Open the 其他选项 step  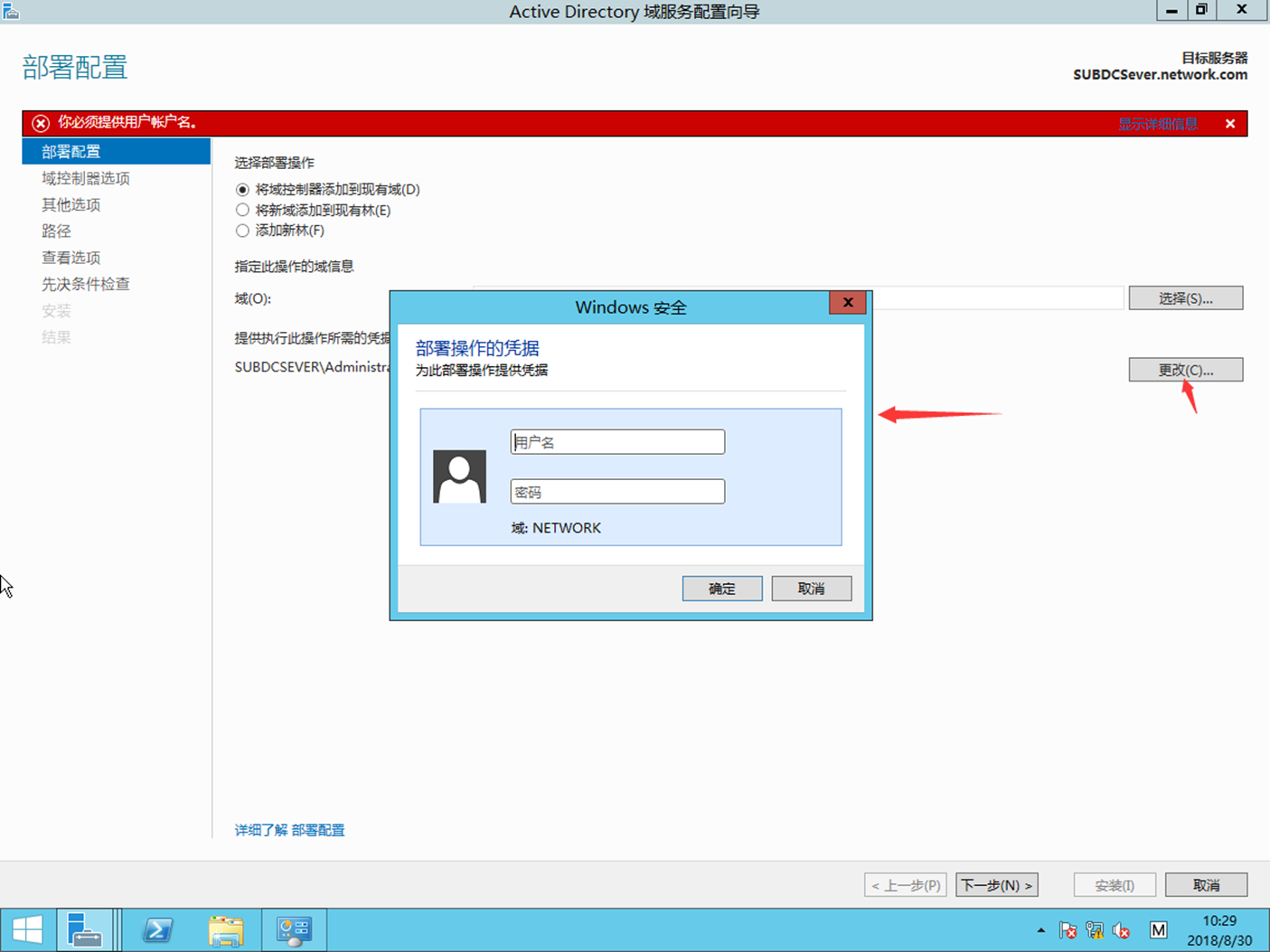[71, 205]
